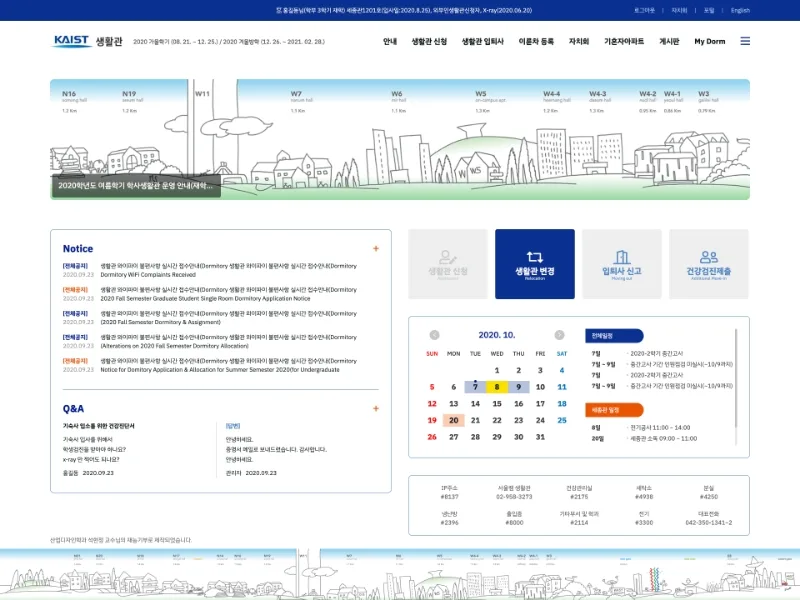Open the health checkup submission tile
The image size is (800, 600).
click(x=709, y=264)
